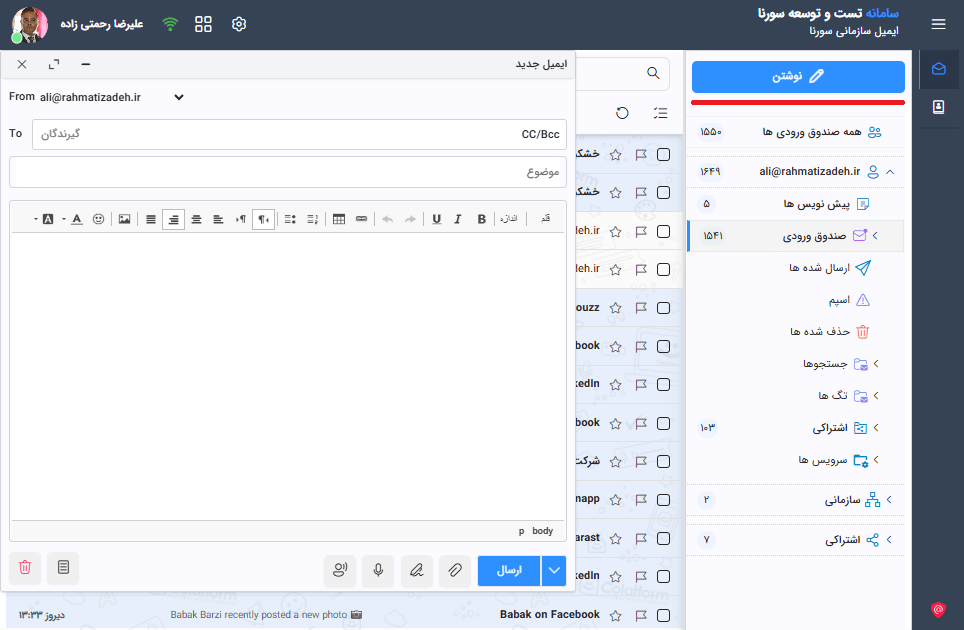Click the ارسال send button
This screenshot has height=630, width=964.
pos(510,570)
